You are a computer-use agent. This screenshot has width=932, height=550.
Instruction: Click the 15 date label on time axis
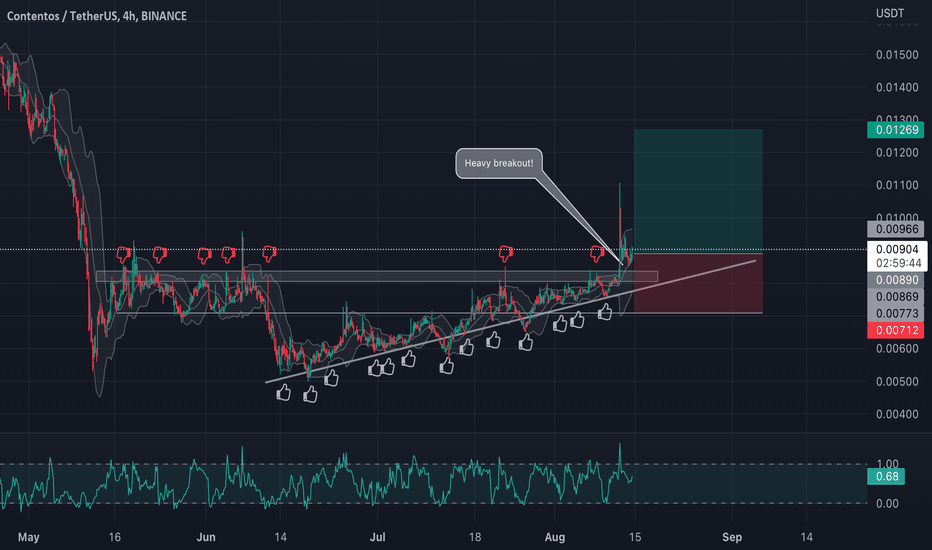635,538
